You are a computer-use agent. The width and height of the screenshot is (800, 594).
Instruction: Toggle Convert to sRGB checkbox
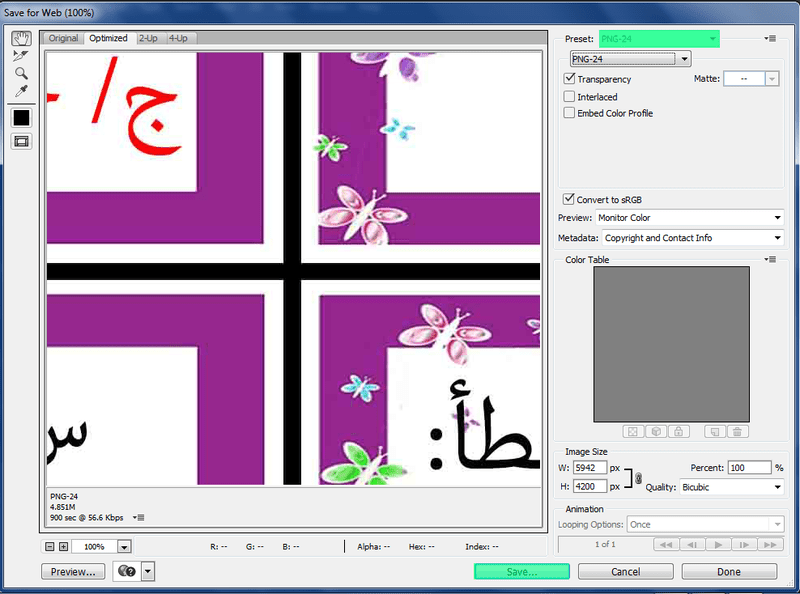pyautogui.click(x=570, y=199)
